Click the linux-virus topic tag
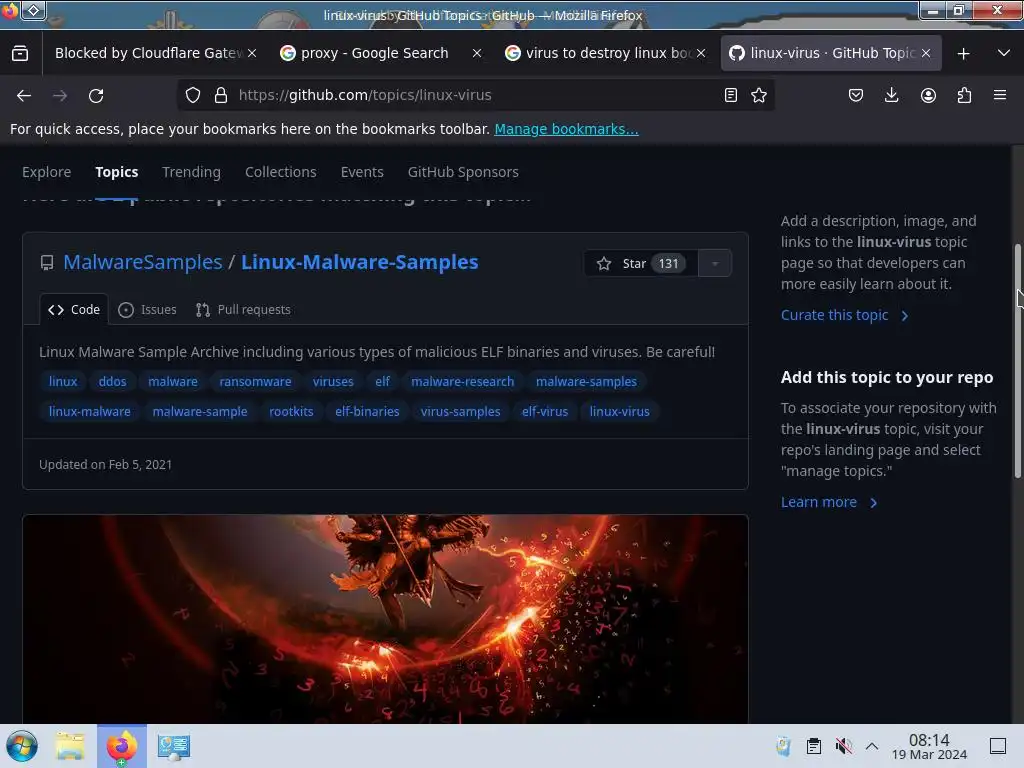This screenshot has height=768, width=1024. point(620,411)
